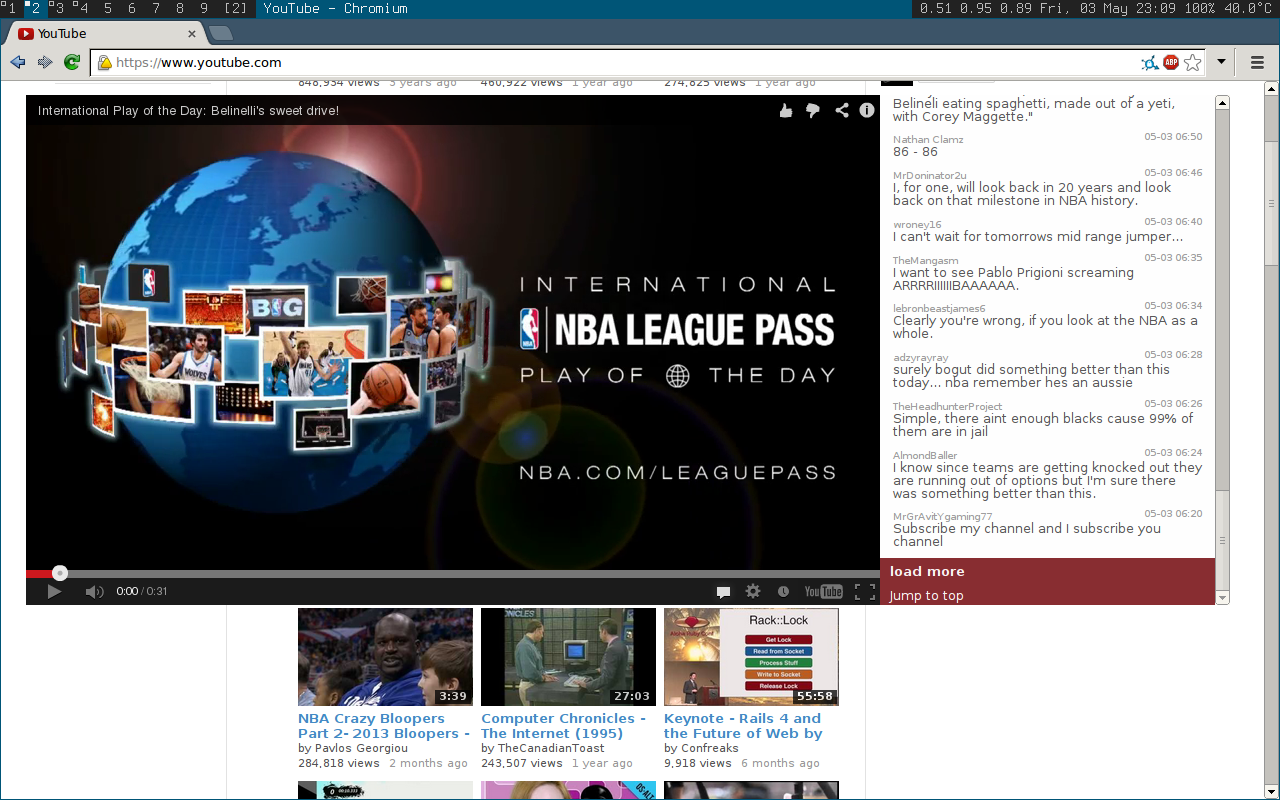Screen dimensions: 1280x800
Task: Click commenter name 'MrGrAvitYgaming77'
Action: [x=943, y=517]
